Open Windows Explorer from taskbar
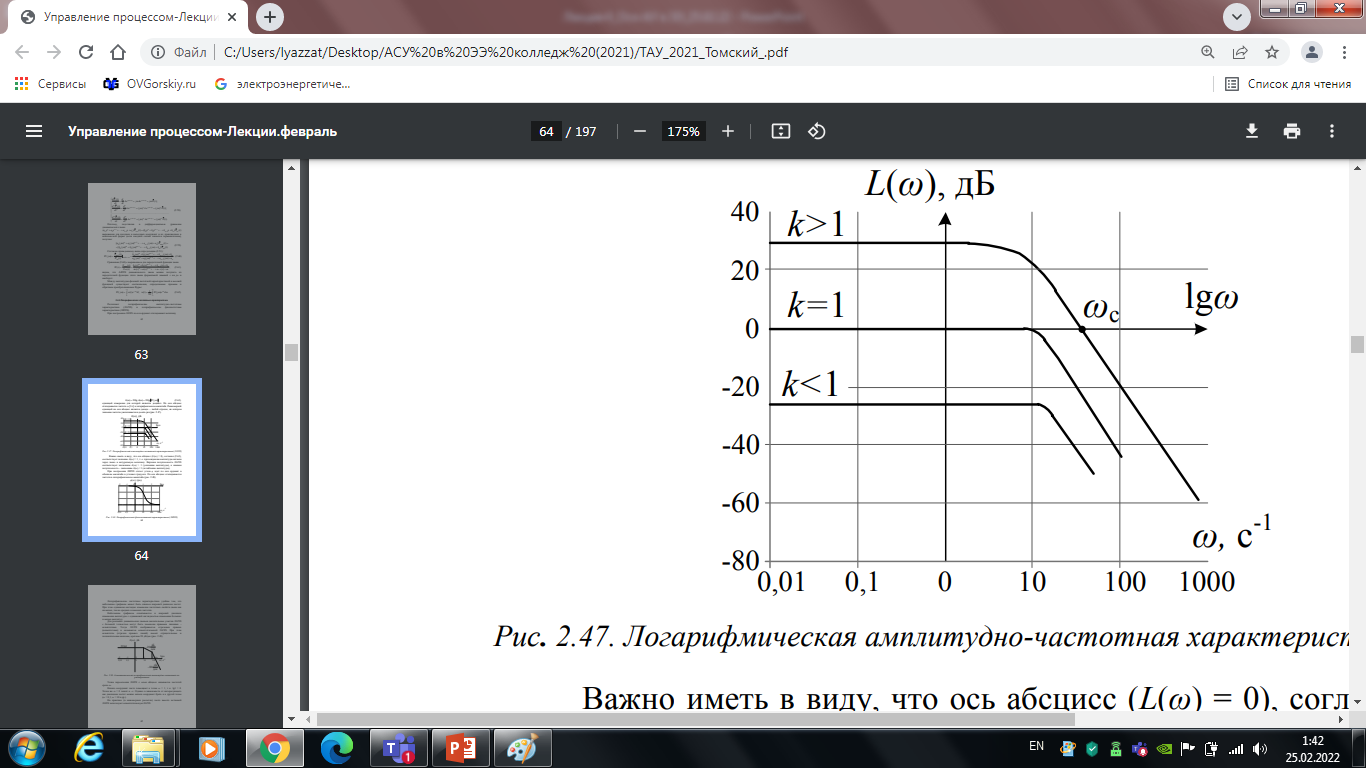Viewport: 1366px width, 768px height. click(x=150, y=747)
